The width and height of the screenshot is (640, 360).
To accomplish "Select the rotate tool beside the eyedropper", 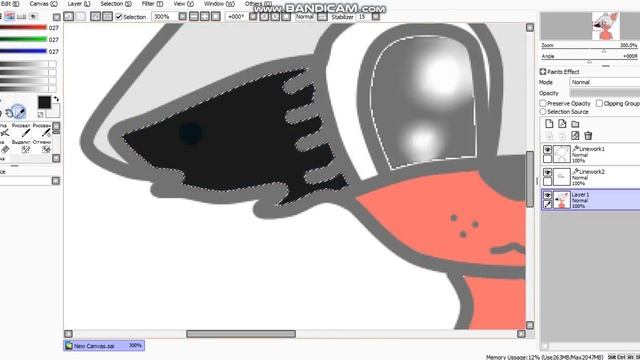I will click(8, 113).
